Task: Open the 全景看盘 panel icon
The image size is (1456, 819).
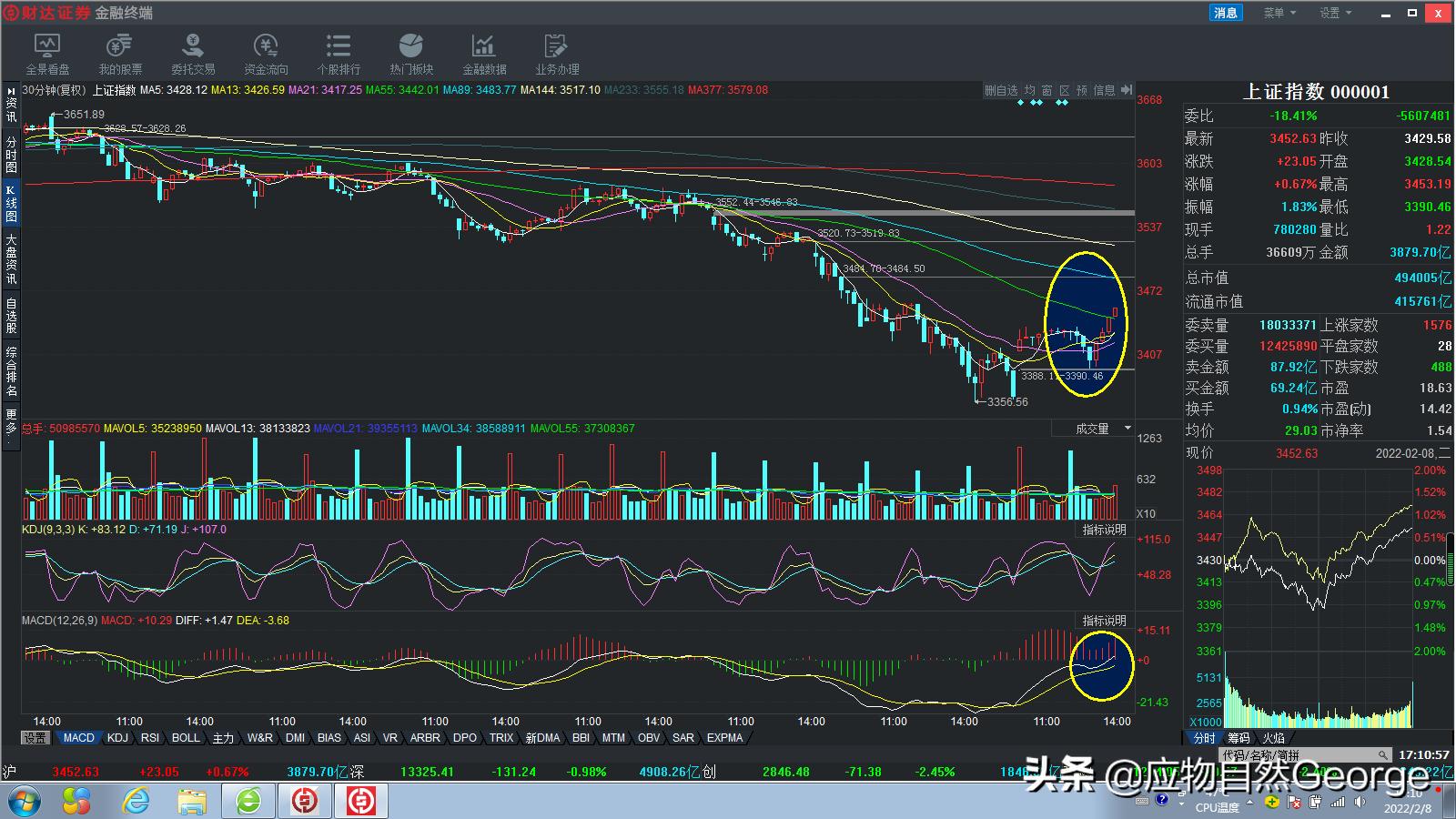Action: 48,52
